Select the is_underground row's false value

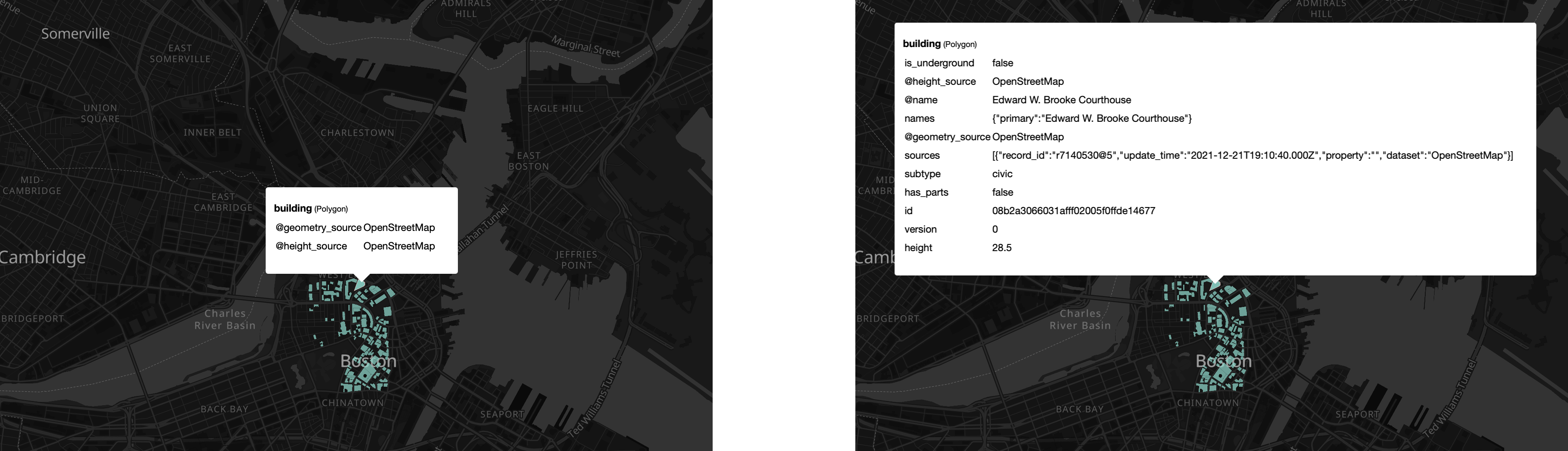point(1003,63)
